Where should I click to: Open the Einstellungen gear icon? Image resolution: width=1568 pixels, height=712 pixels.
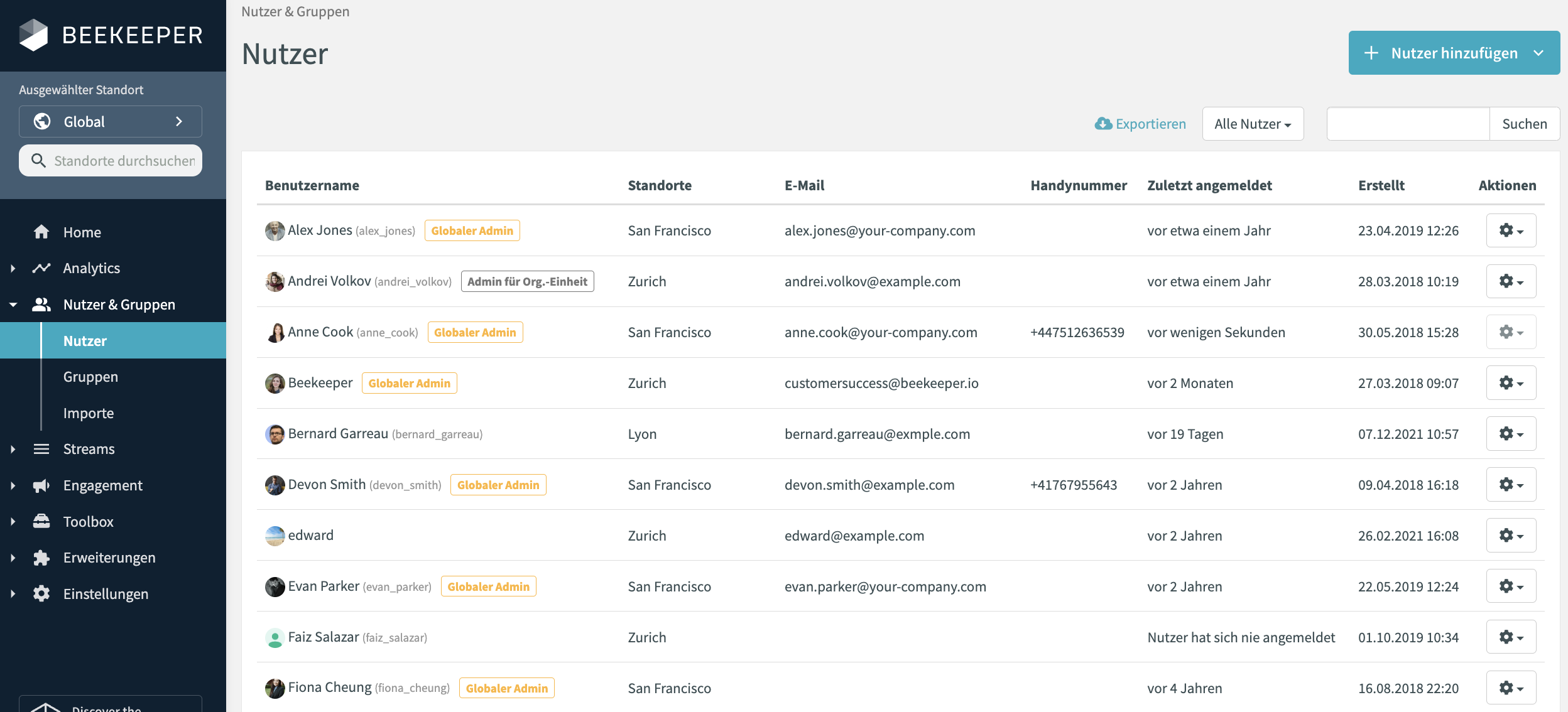point(41,593)
